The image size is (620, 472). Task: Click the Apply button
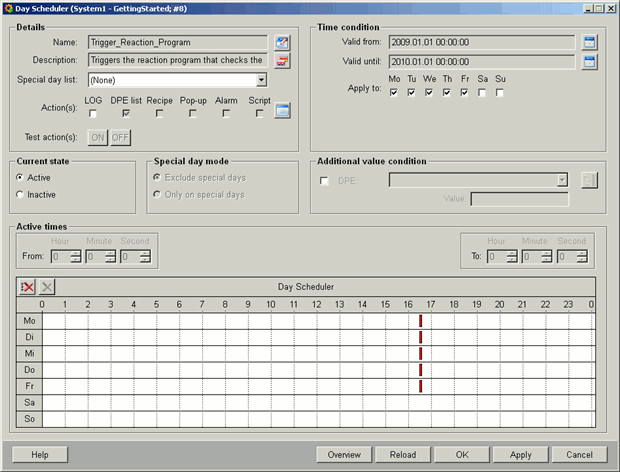tap(520, 454)
